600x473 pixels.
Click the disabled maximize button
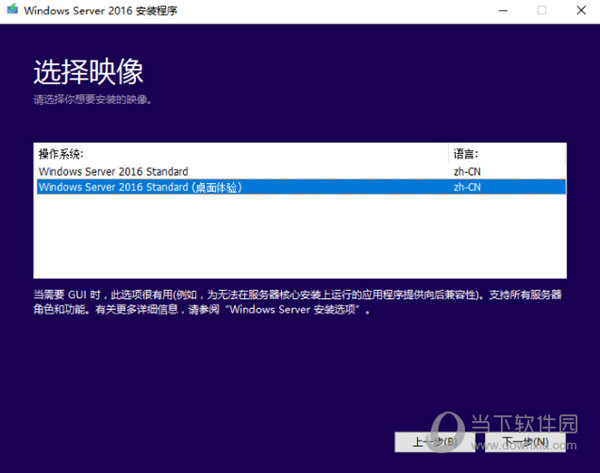coord(542,11)
